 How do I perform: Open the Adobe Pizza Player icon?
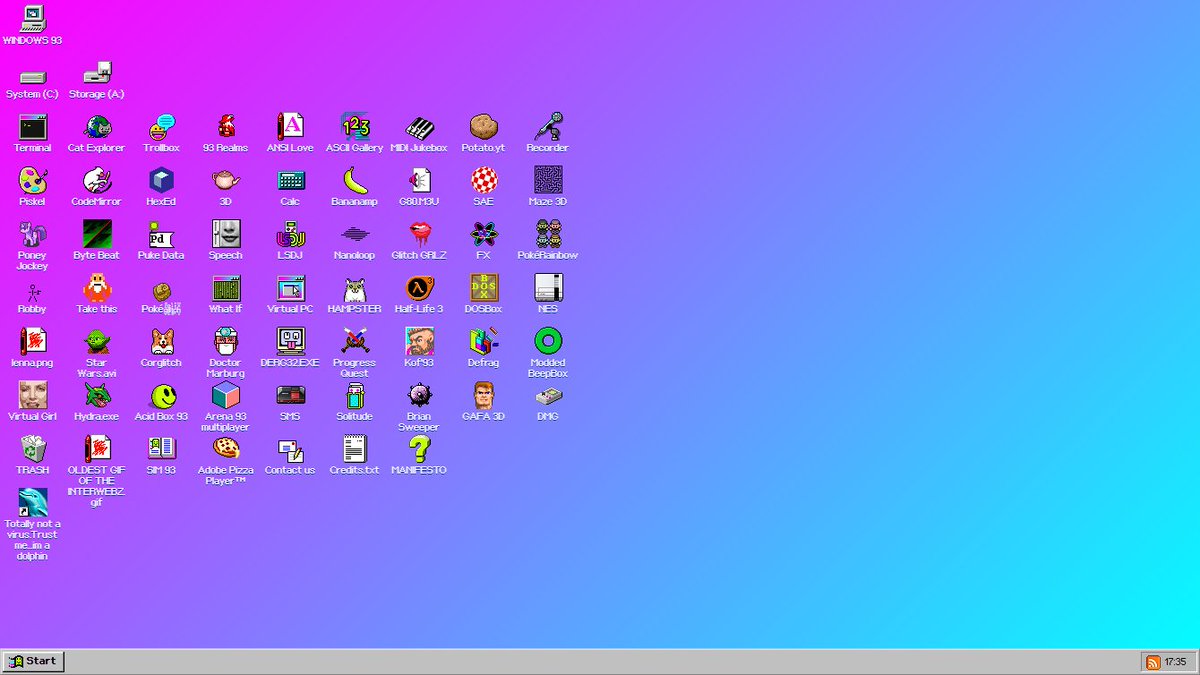[226, 449]
